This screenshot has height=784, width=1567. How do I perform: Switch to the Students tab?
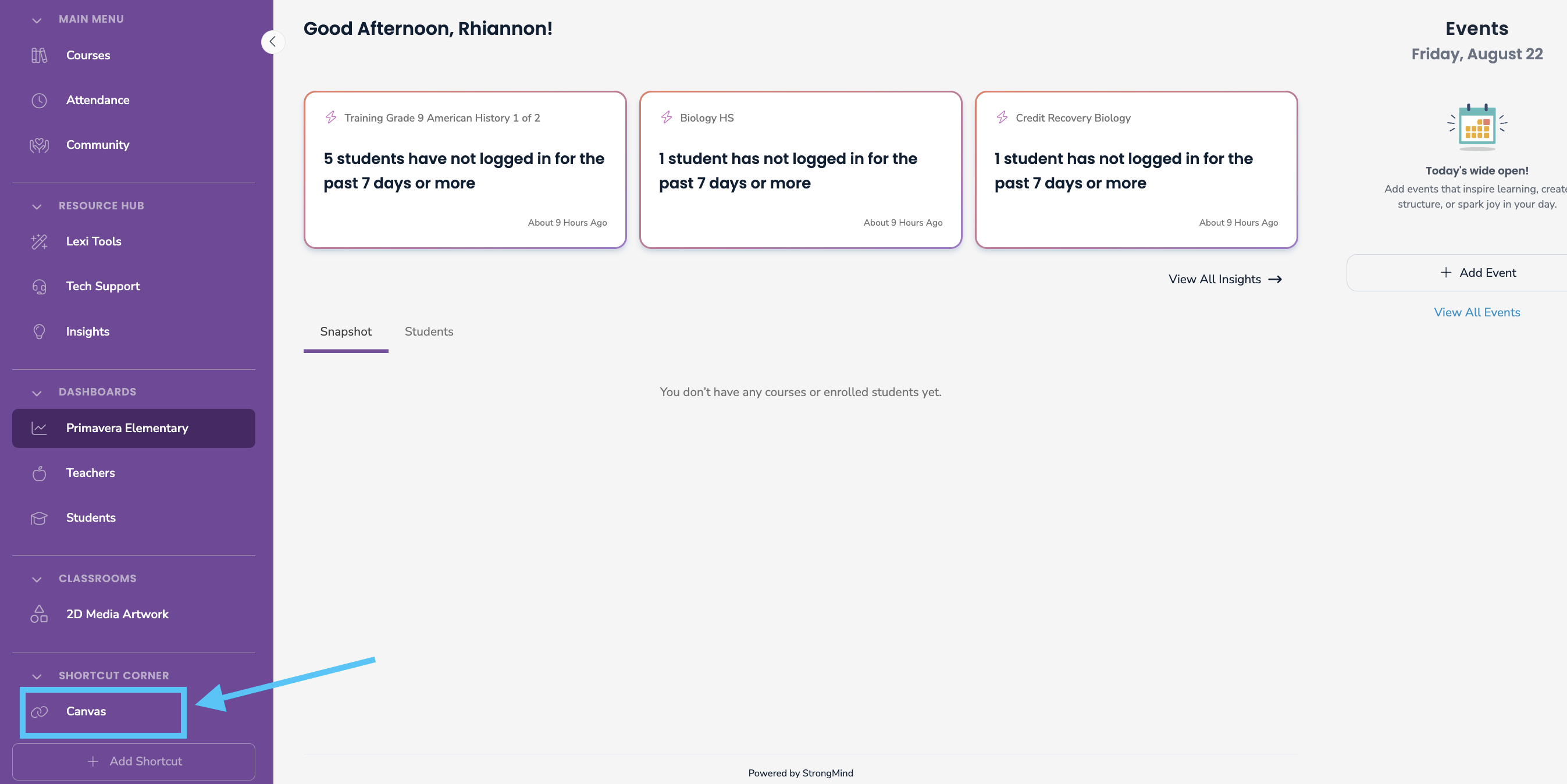pos(429,332)
